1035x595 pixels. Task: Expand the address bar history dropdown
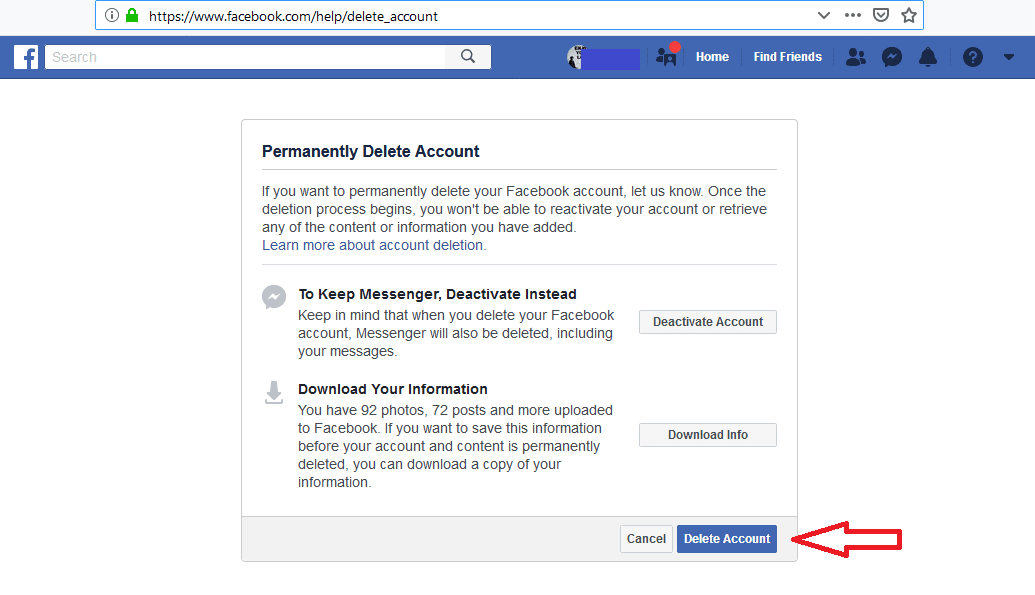tap(823, 15)
